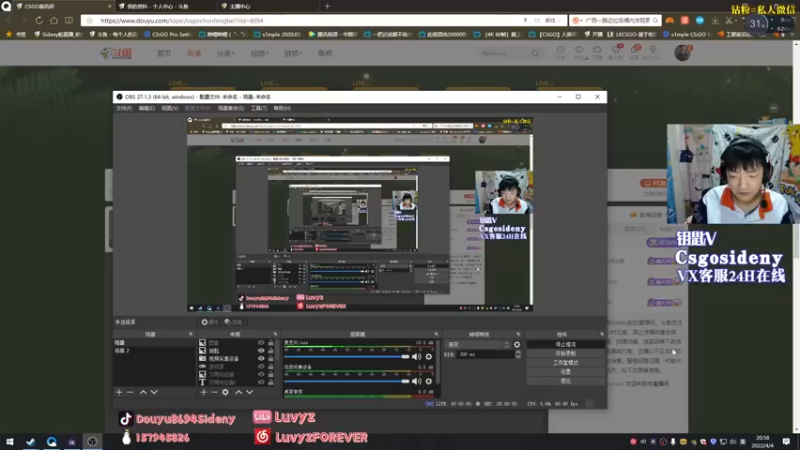Open the 视图(V) menu in OBS
This screenshot has height=450, width=800.
click(x=169, y=108)
